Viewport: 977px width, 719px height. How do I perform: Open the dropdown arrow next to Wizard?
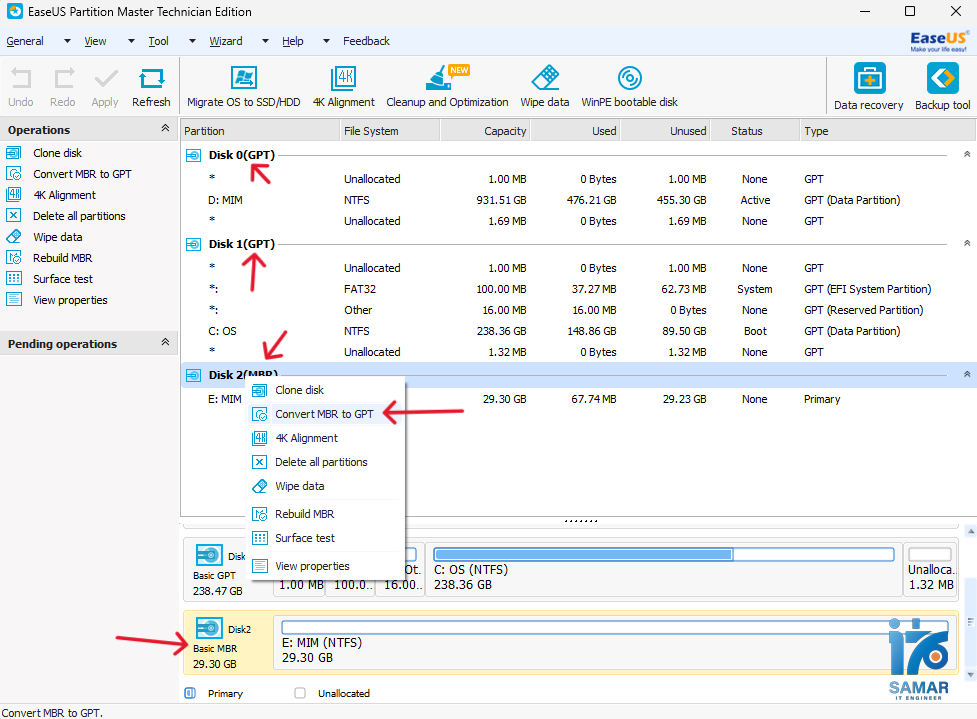[263, 41]
